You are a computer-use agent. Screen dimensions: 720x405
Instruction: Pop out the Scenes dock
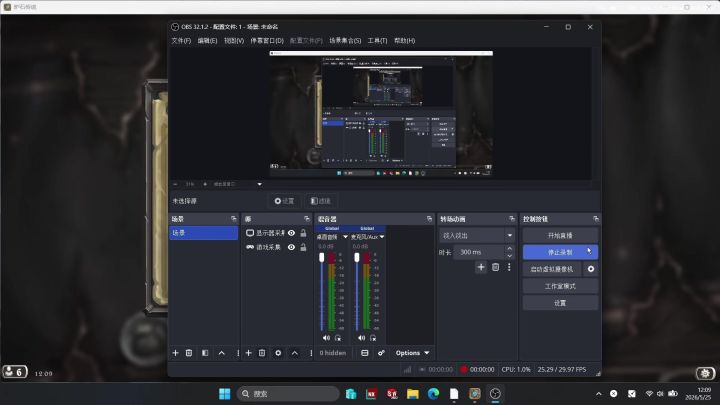point(234,219)
